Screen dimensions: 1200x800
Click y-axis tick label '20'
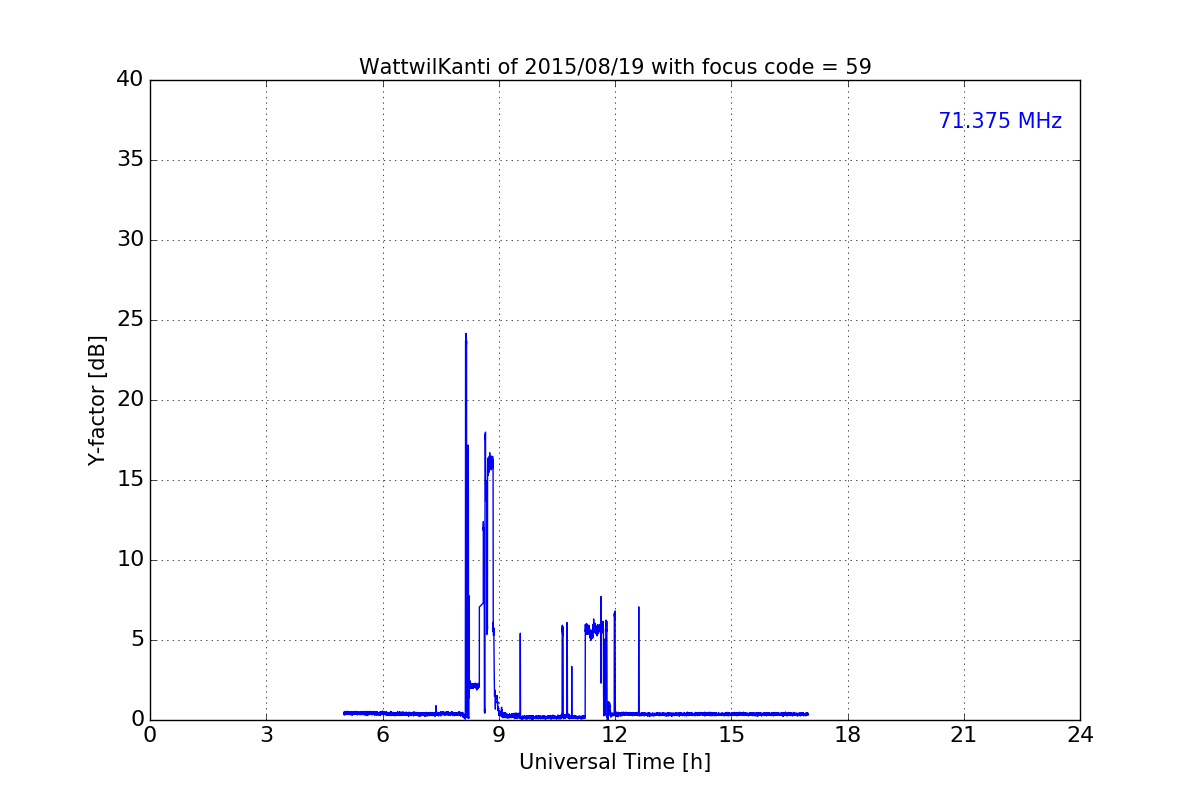(129, 400)
